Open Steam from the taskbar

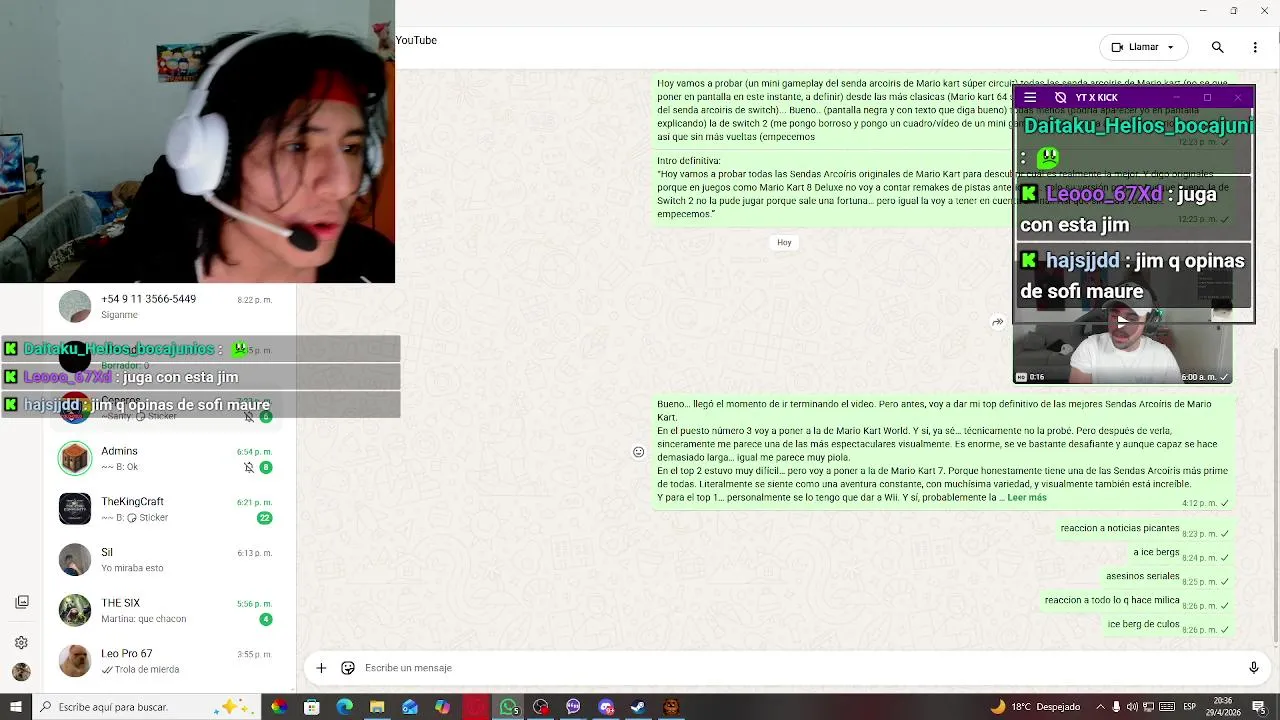pos(638,707)
